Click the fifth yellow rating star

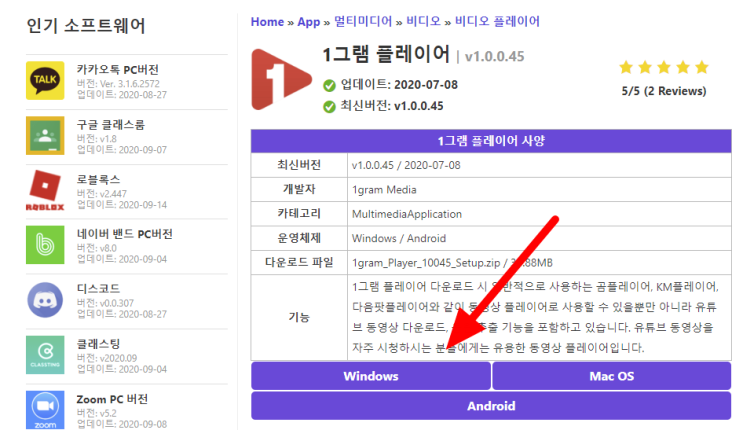(x=702, y=67)
